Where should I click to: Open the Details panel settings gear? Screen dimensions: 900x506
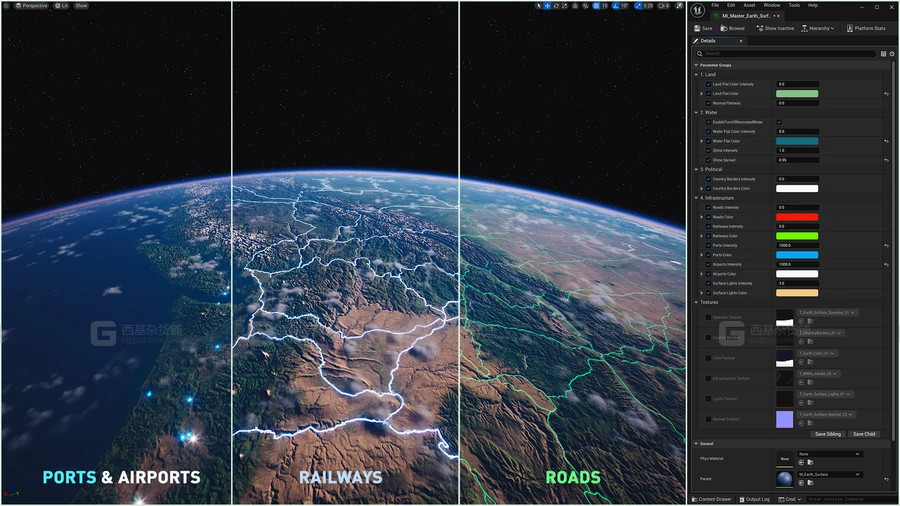(x=890, y=54)
